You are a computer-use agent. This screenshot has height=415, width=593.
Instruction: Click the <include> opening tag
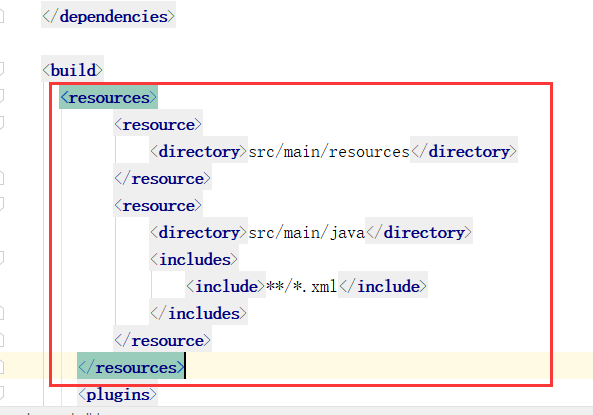(225, 286)
